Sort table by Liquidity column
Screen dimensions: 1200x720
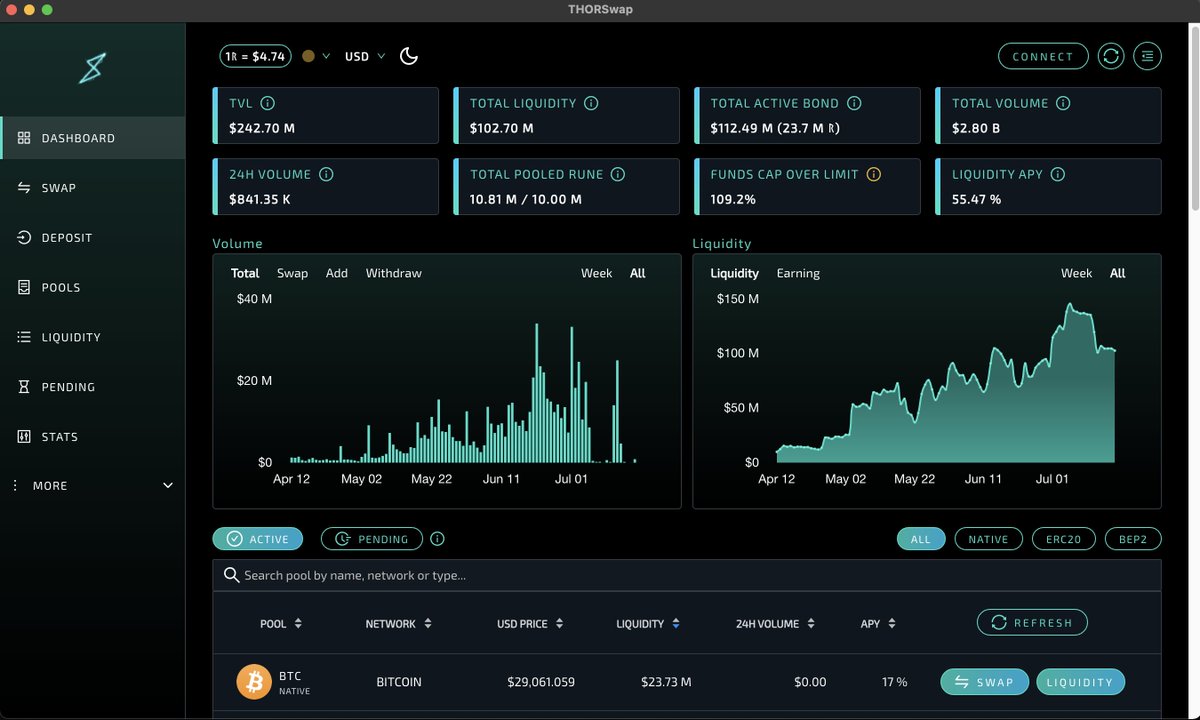(648, 624)
